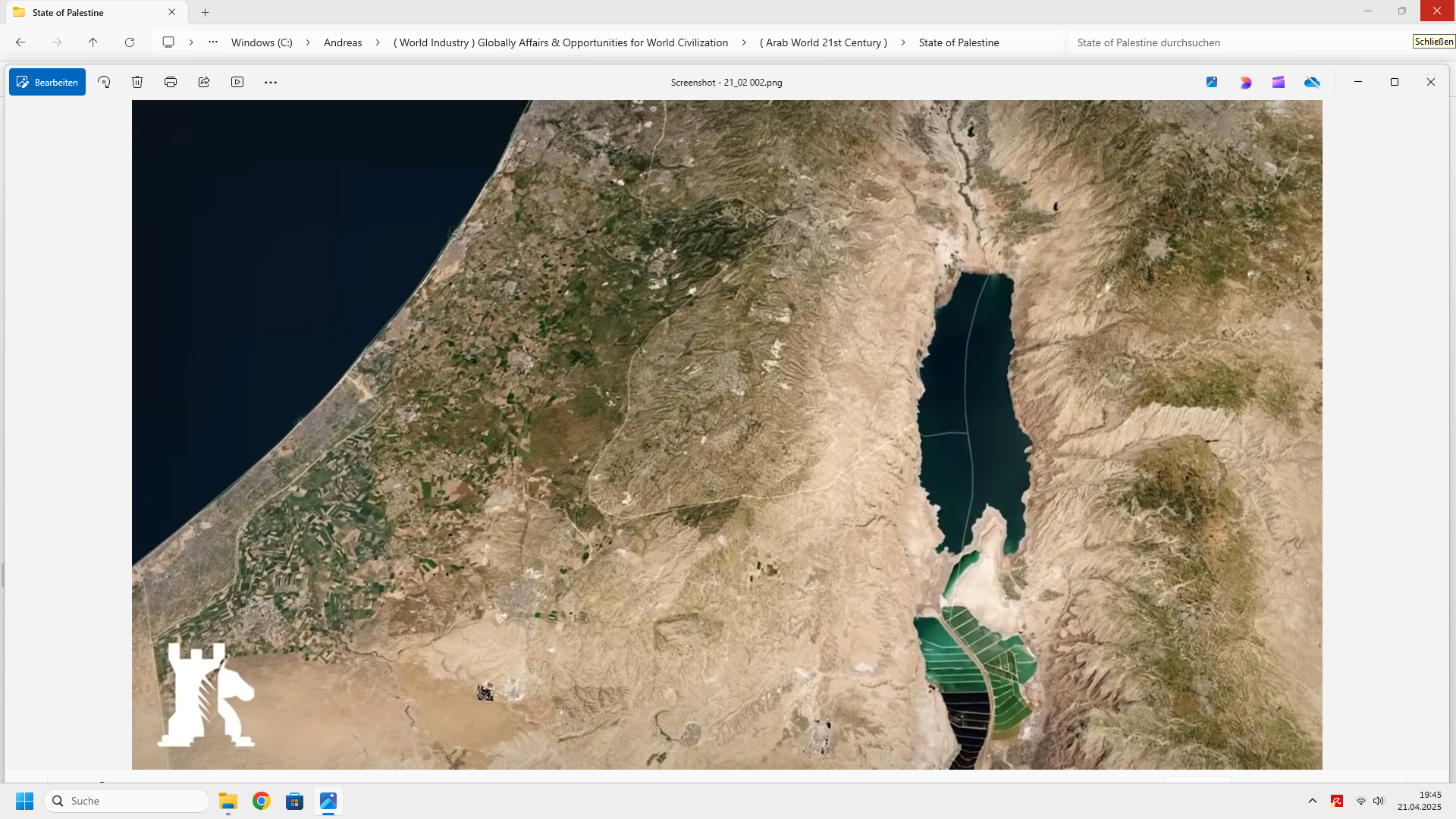Switch to Photos app in taskbar
This screenshot has height=819, width=1456.
pos(328,801)
